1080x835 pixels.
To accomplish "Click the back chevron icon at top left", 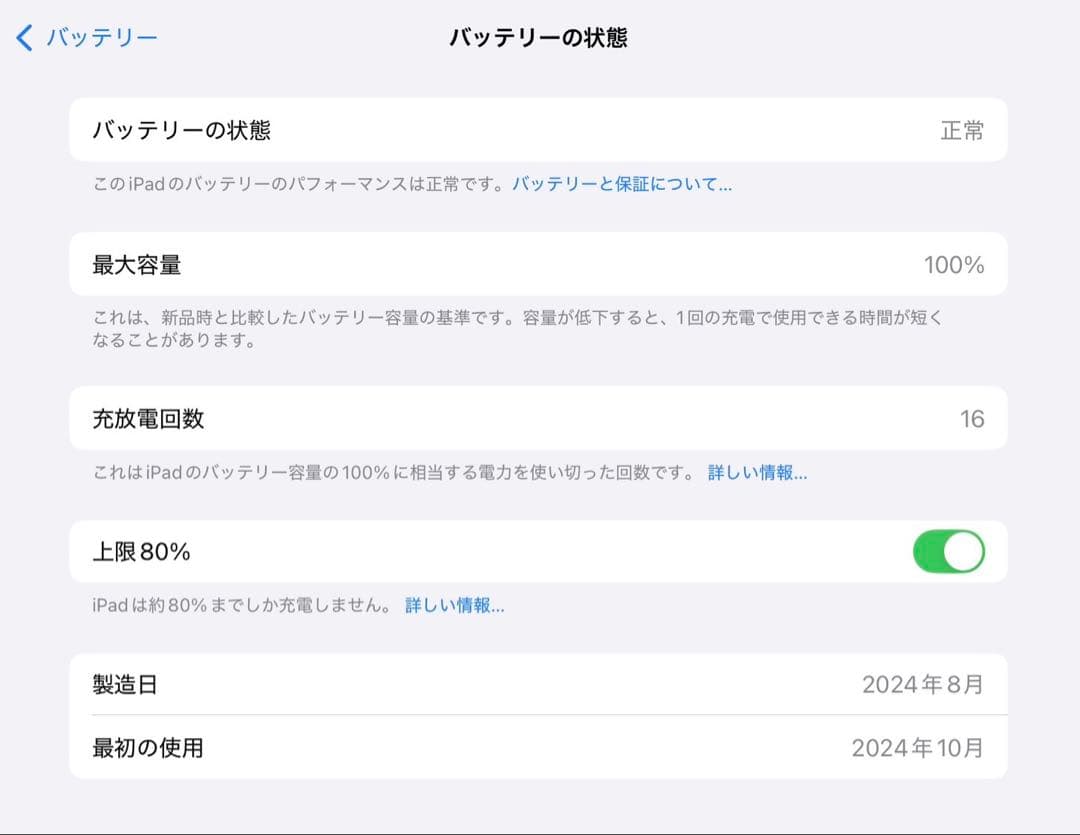I will click(x=24, y=36).
